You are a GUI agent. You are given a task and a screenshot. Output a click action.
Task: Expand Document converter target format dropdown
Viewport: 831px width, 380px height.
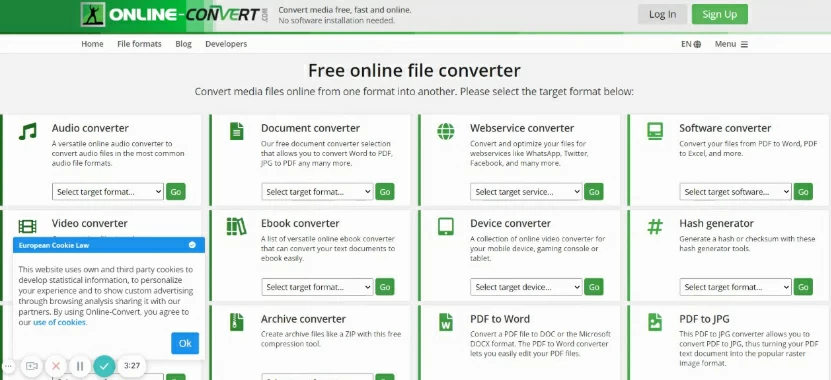[x=317, y=192]
